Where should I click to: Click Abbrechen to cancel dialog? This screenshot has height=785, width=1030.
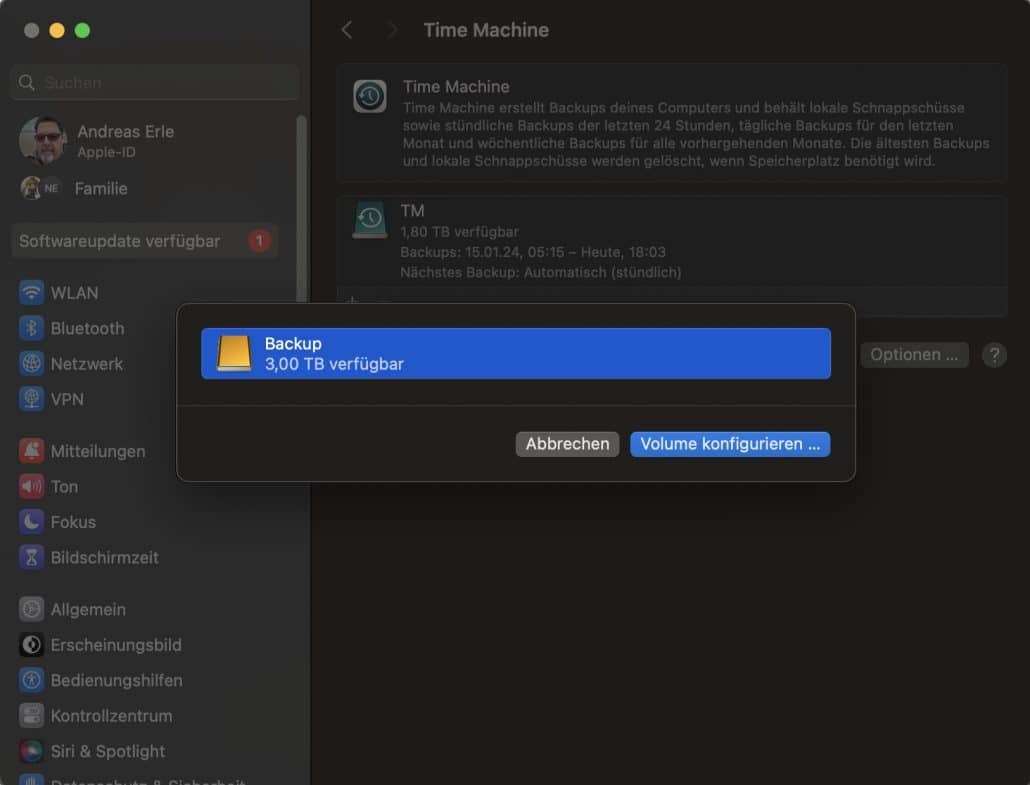coord(567,444)
